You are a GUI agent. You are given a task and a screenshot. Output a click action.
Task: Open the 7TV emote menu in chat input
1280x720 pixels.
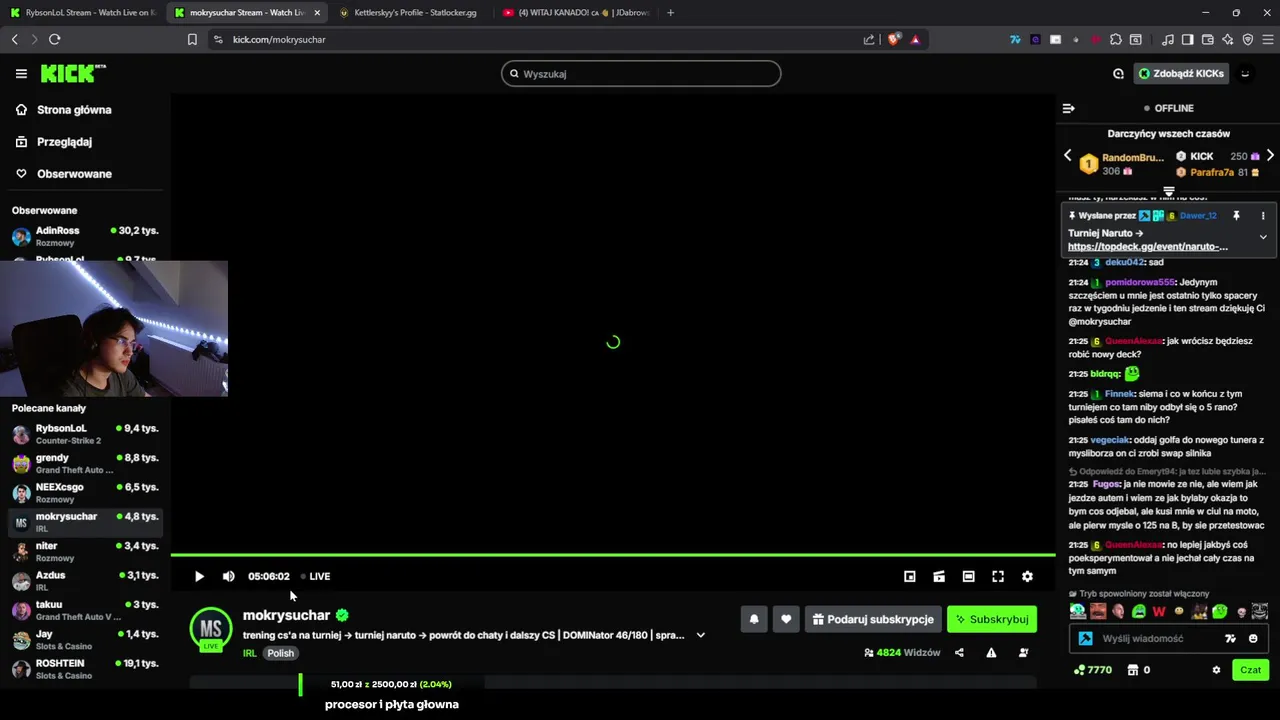[1230, 638]
